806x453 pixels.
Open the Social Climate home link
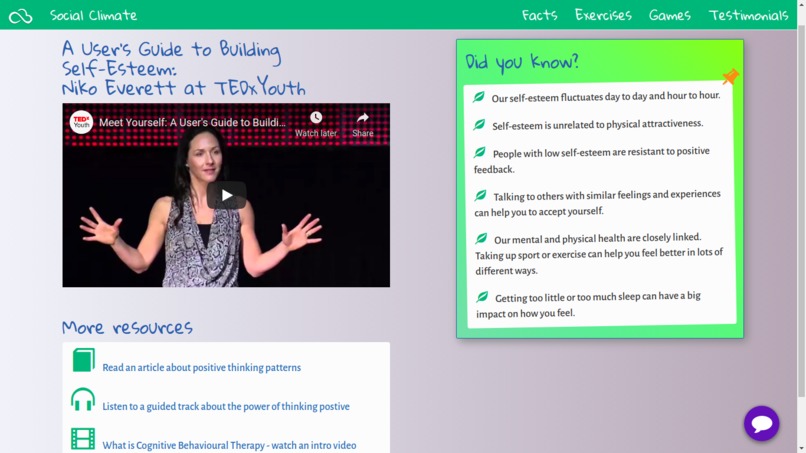93,15
